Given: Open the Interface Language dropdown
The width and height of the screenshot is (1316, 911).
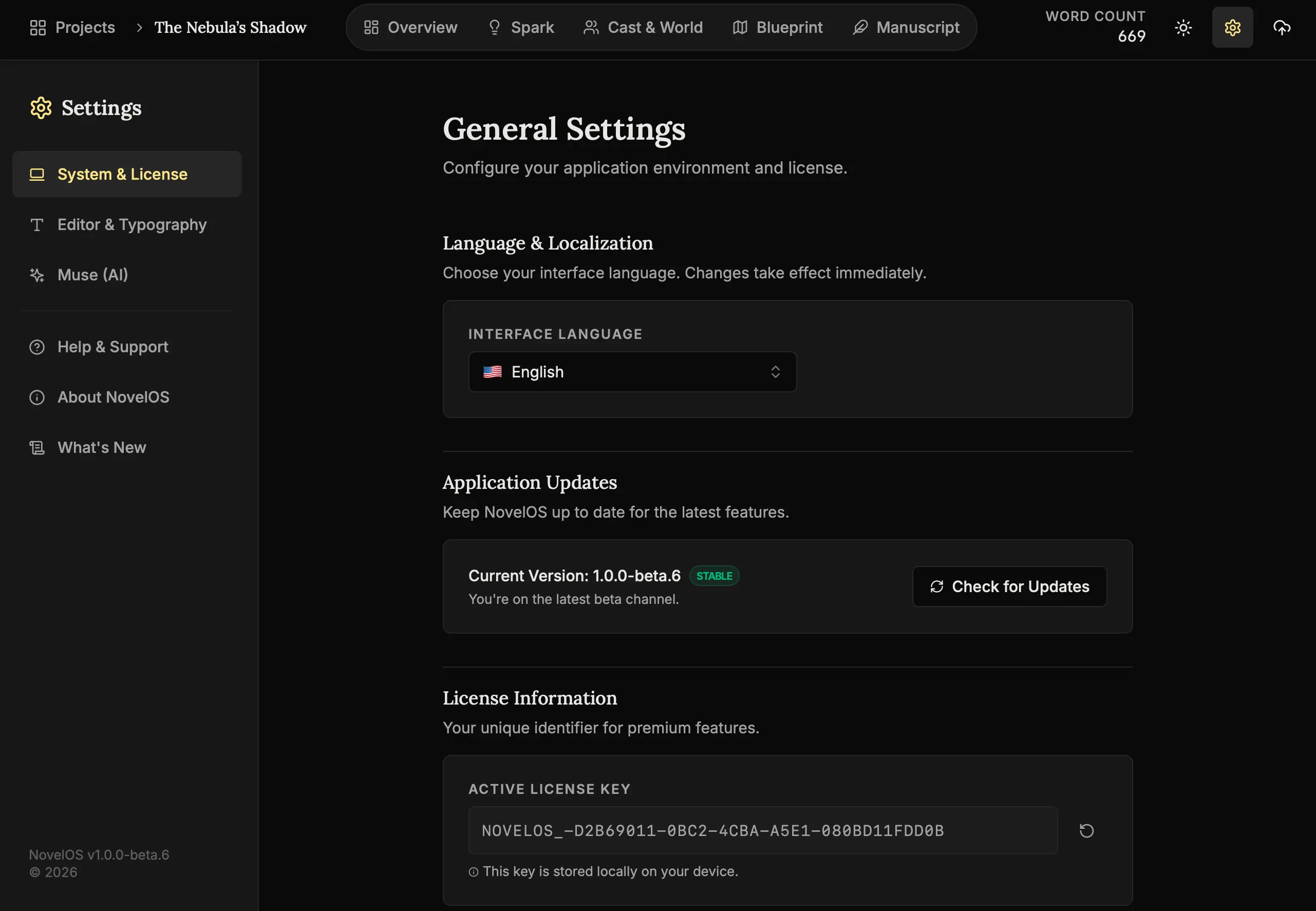Looking at the screenshot, I should (x=631, y=372).
